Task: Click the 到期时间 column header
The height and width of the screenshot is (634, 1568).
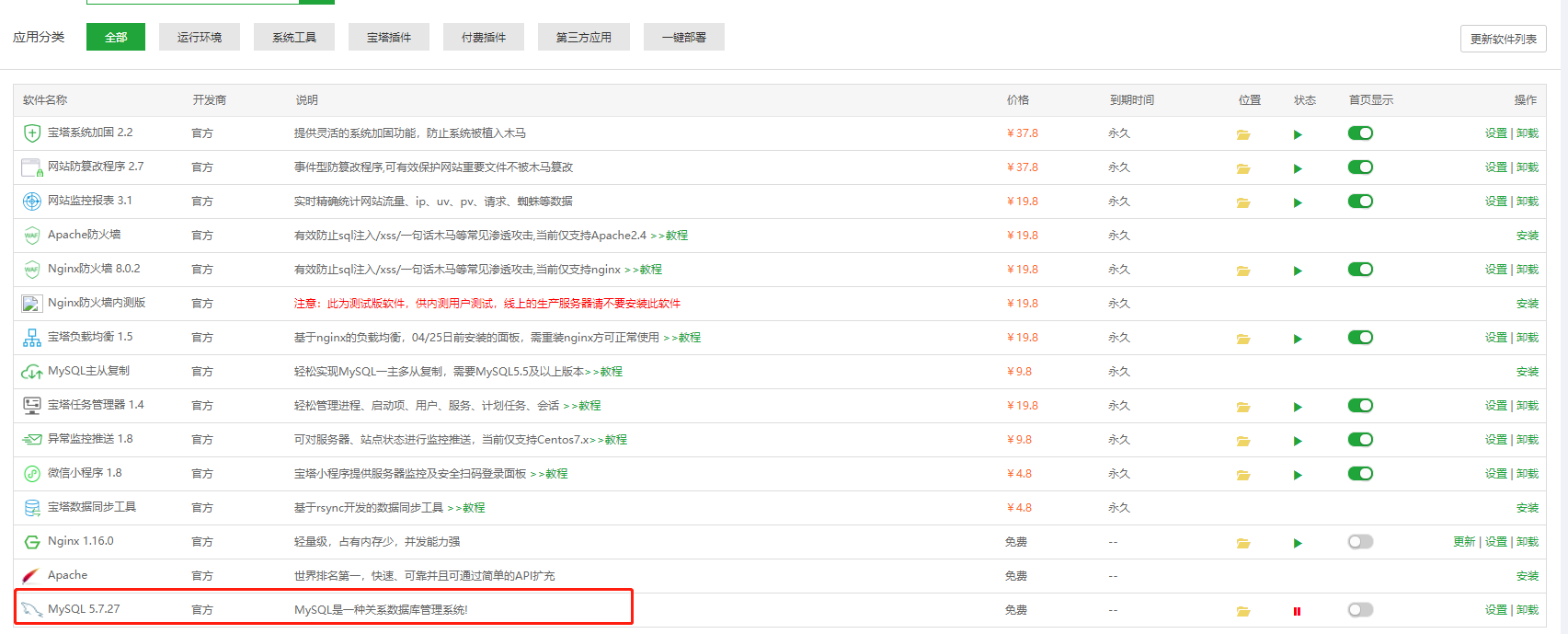Action: [x=1132, y=100]
